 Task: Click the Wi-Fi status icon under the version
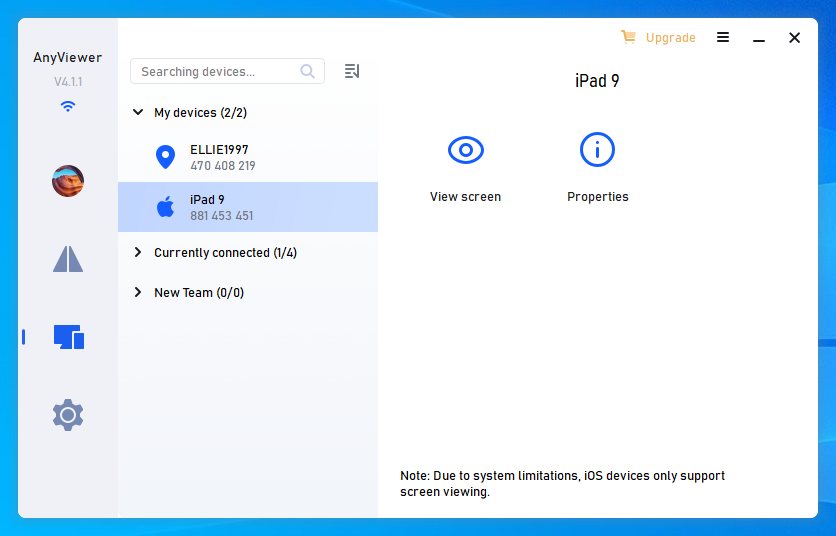coord(68,106)
